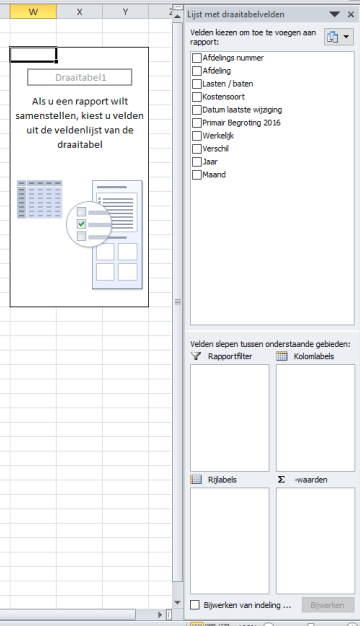The height and width of the screenshot is (626, 360).
Task: Close the draaitabelvelden pane
Action: pos(351,14)
